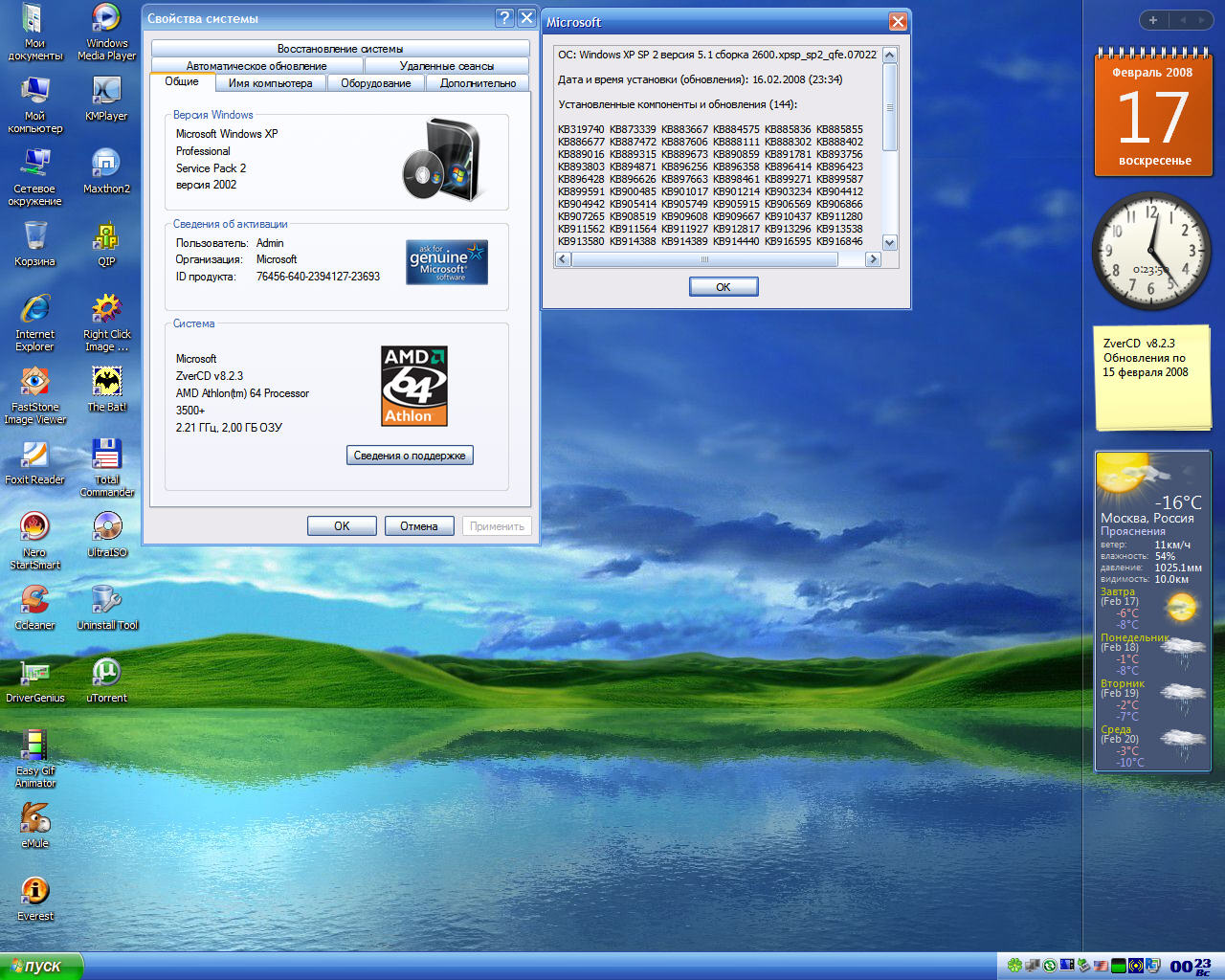Click the system properties help question button
1225x980 pixels.
coord(504,18)
